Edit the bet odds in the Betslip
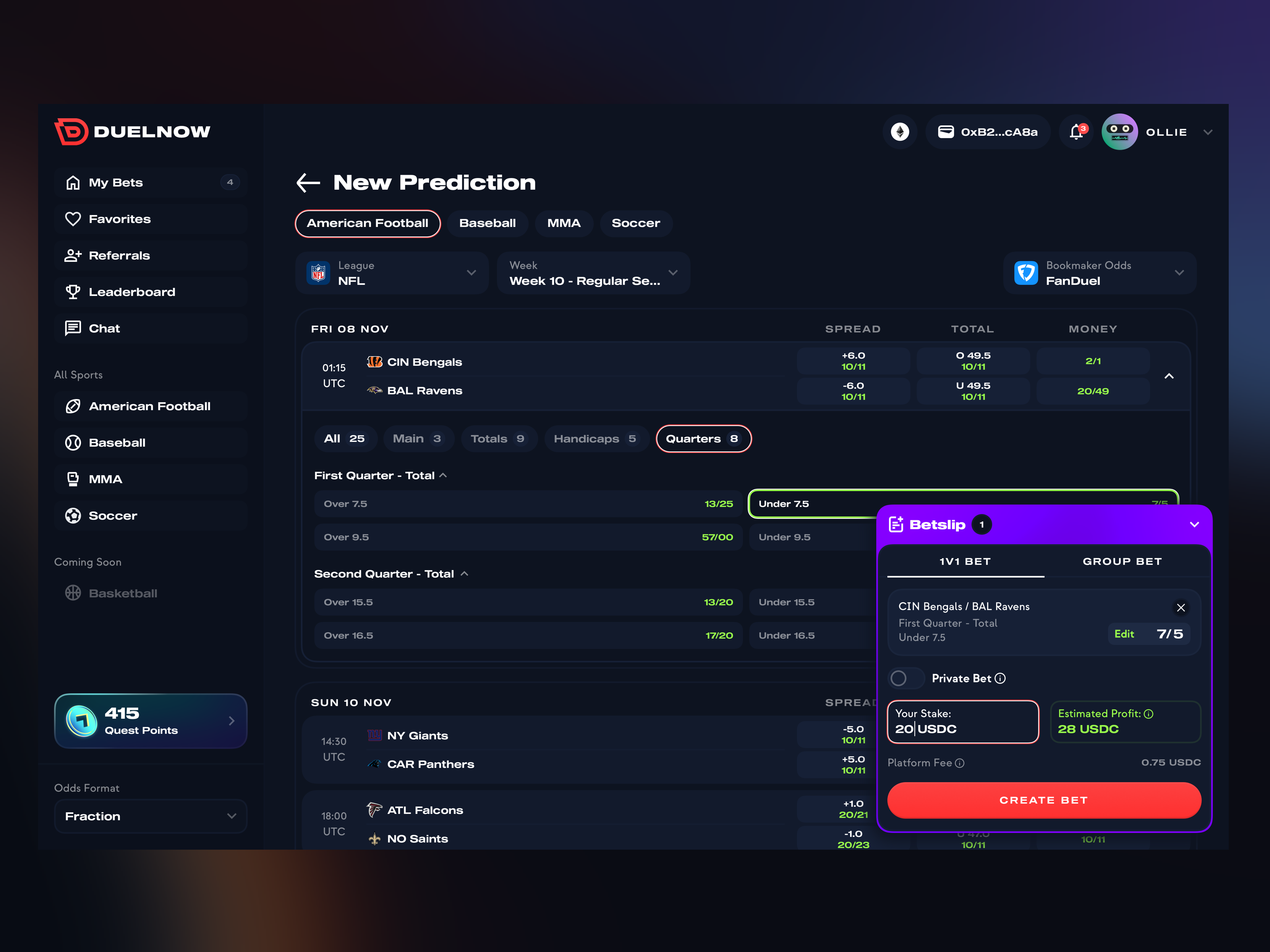This screenshot has height=952, width=1270. tap(1125, 633)
